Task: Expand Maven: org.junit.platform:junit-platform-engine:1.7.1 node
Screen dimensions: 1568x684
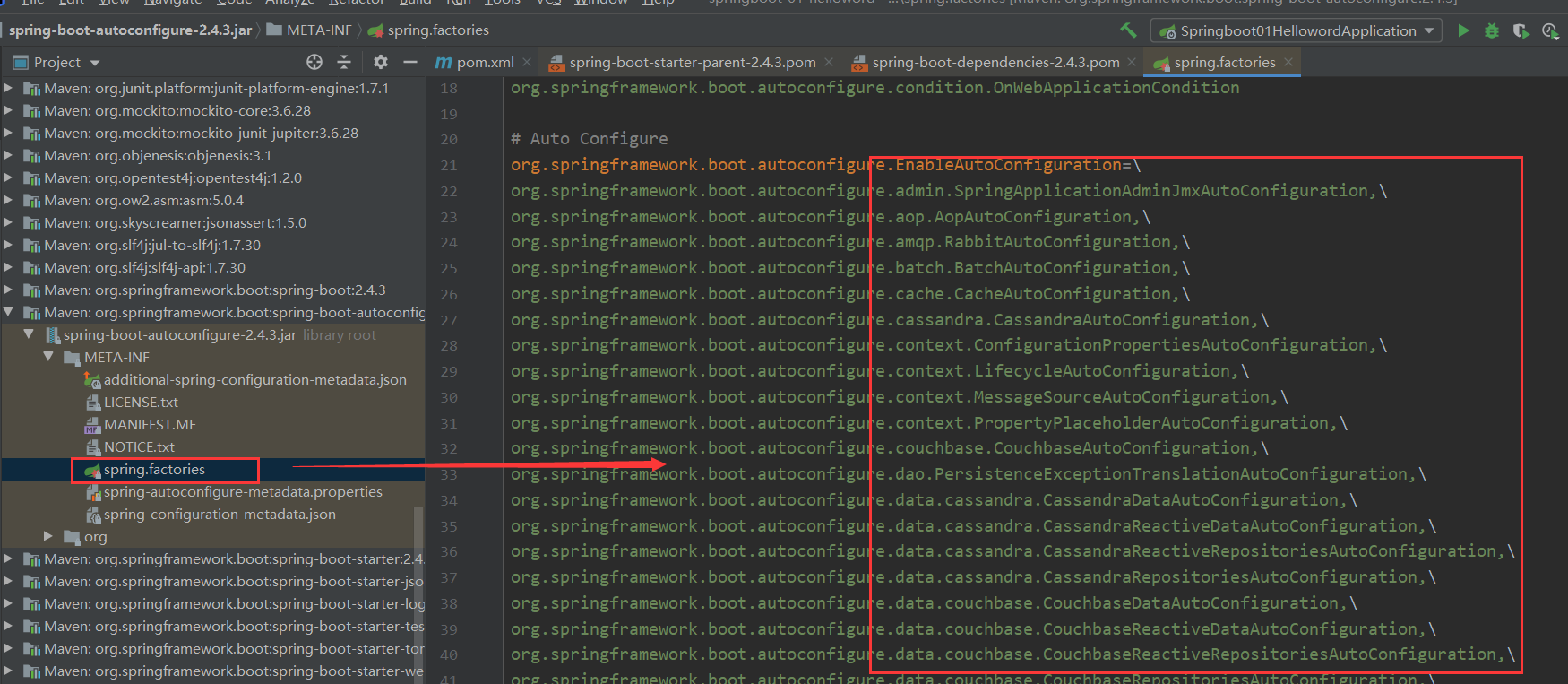Action: click(8, 88)
